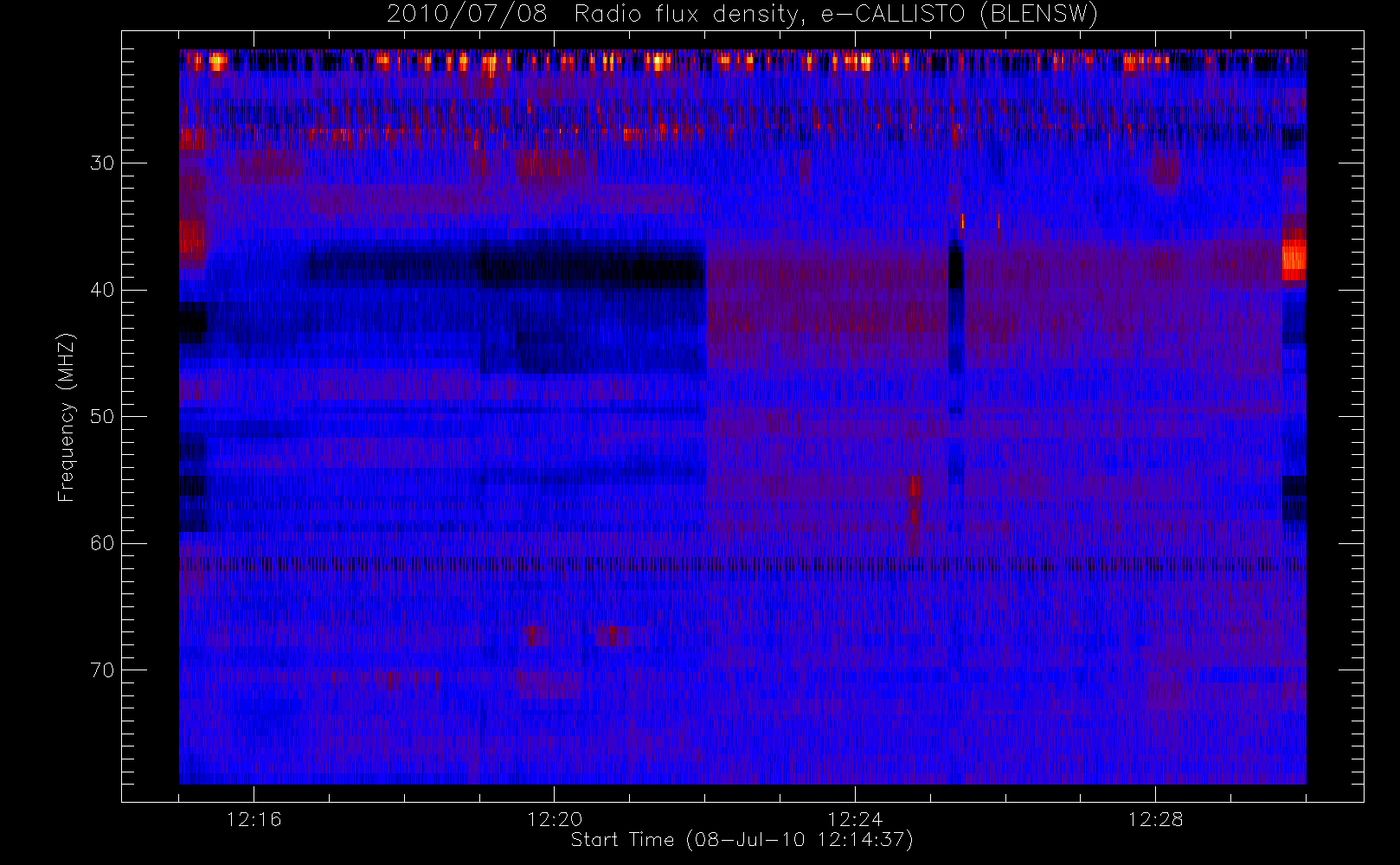
Task: Click the '12:28' time tick label
Action: [1154, 819]
